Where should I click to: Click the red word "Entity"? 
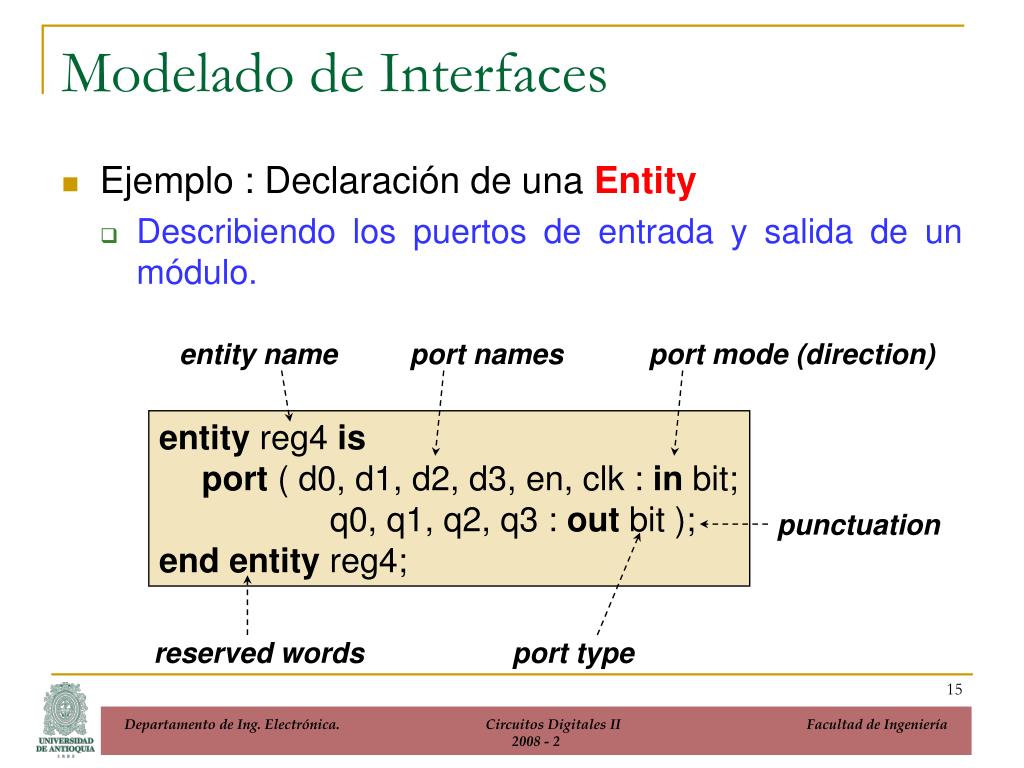tap(645, 181)
